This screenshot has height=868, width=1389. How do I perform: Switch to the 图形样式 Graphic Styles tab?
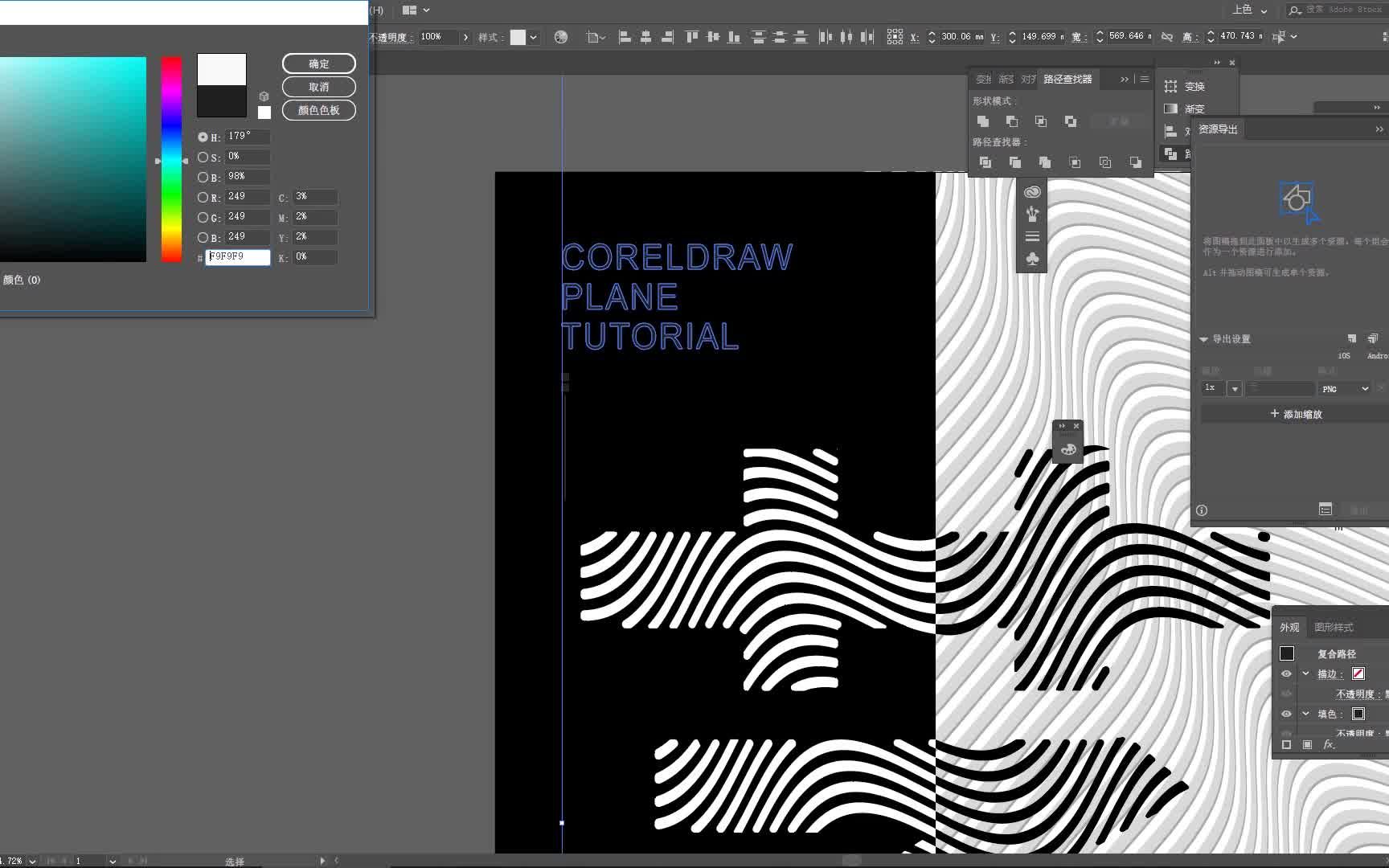point(1334,627)
